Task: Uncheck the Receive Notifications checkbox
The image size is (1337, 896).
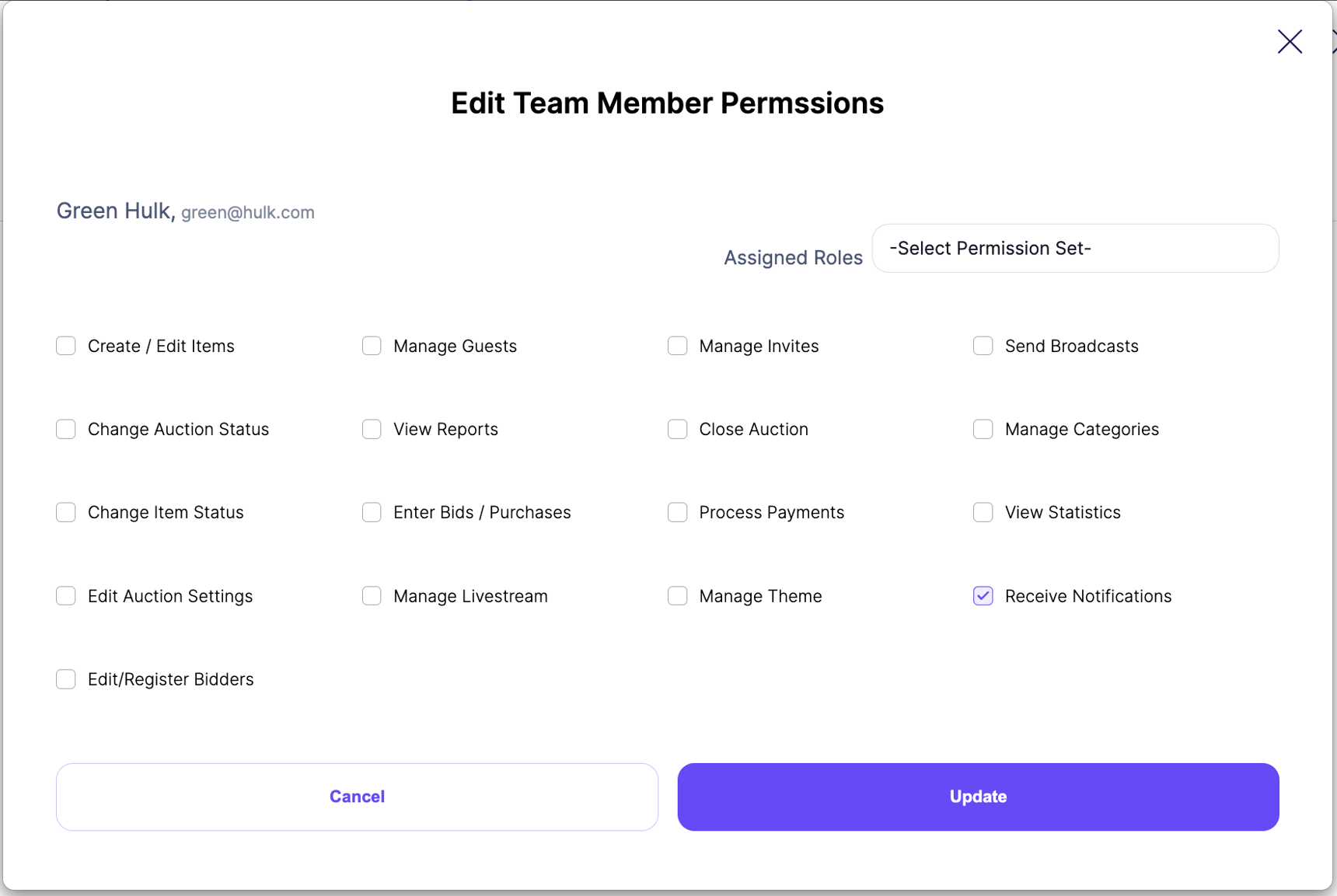Action: tap(983, 596)
